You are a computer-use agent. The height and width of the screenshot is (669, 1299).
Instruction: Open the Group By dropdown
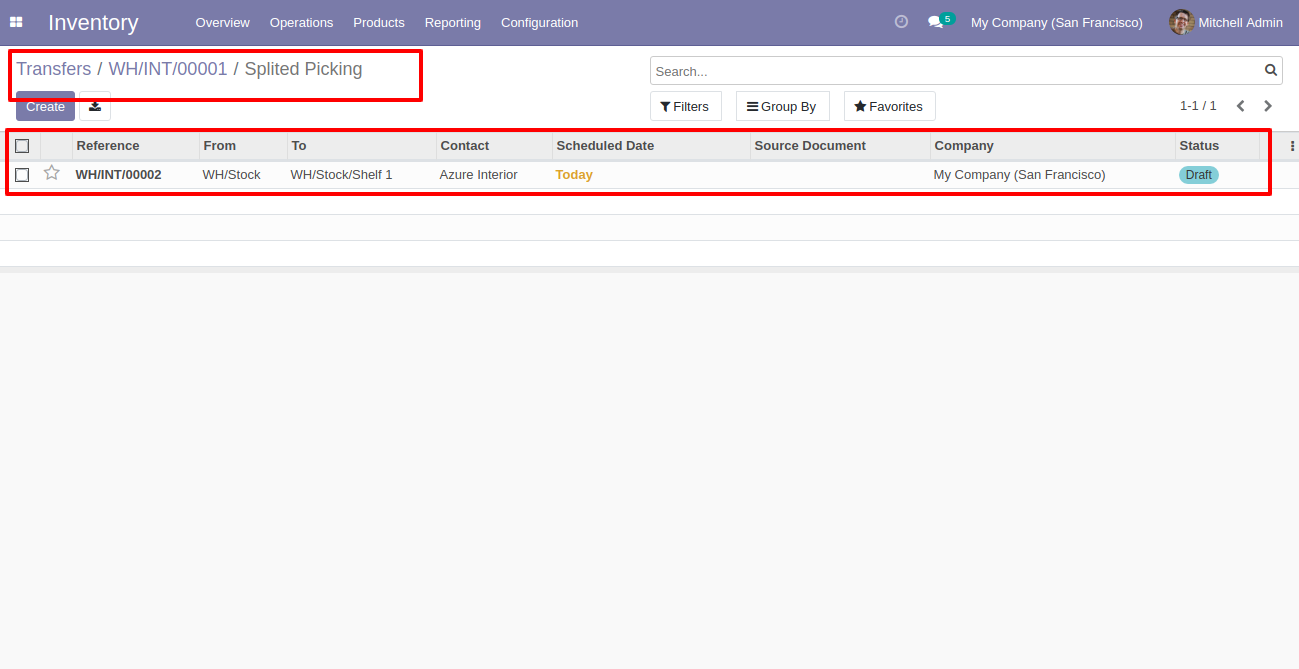pyautogui.click(x=782, y=106)
